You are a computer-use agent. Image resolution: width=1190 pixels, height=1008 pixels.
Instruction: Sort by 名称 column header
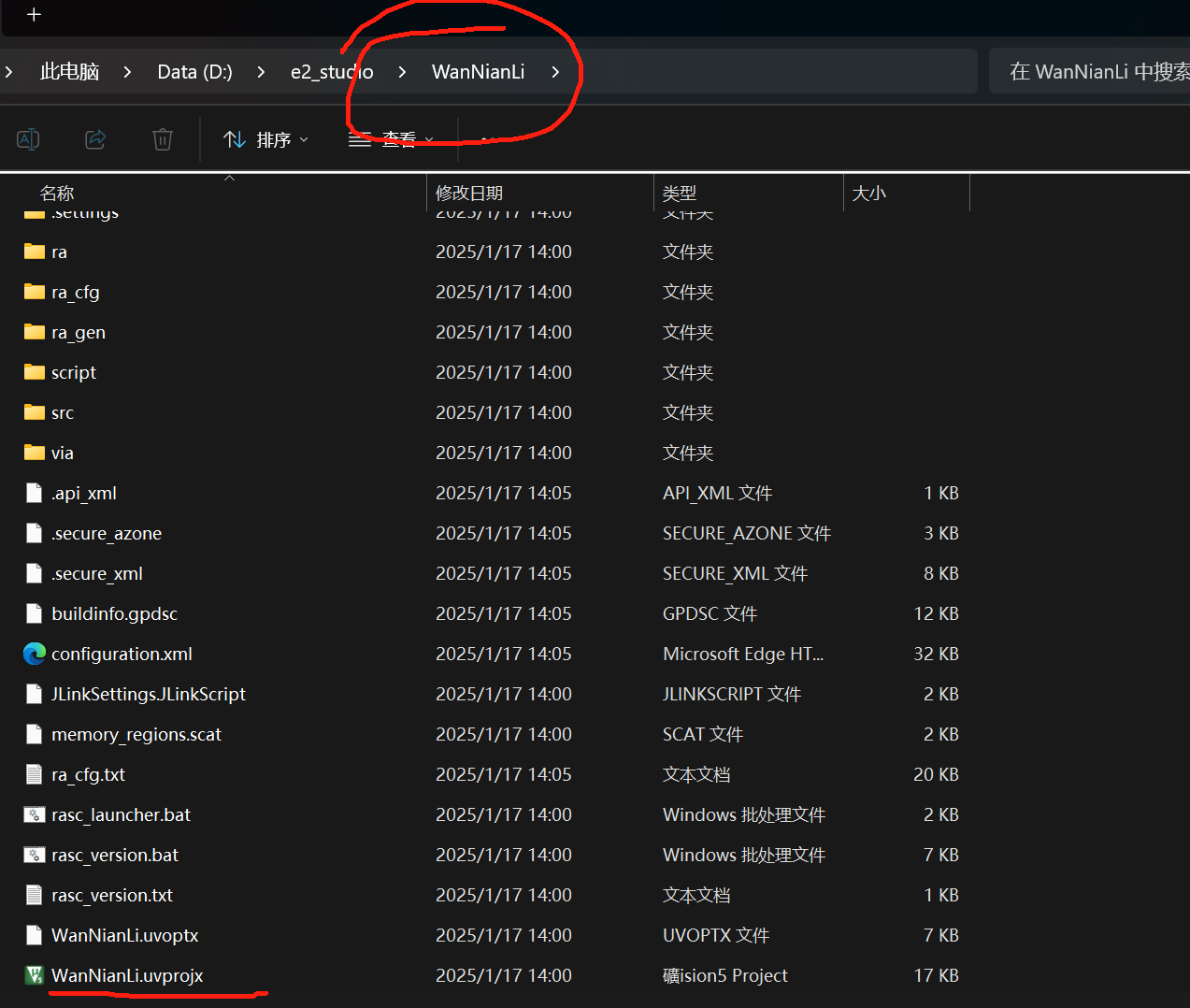[57, 193]
